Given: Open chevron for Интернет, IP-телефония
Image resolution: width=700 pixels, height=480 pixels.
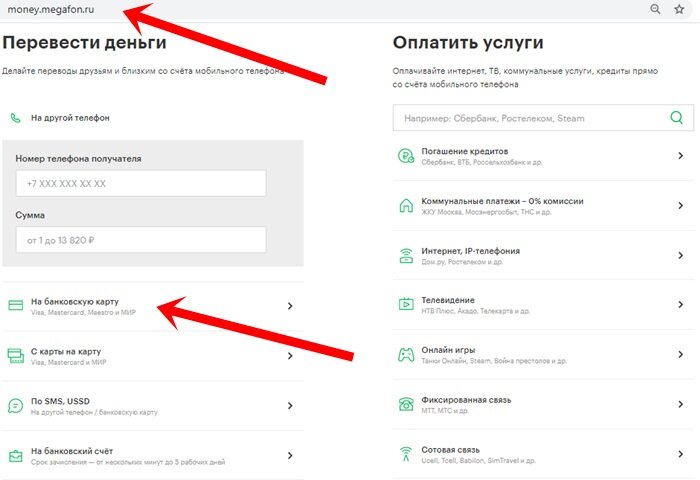Looking at the screenshot, I should pyautogui.click(x=680, y=255).
